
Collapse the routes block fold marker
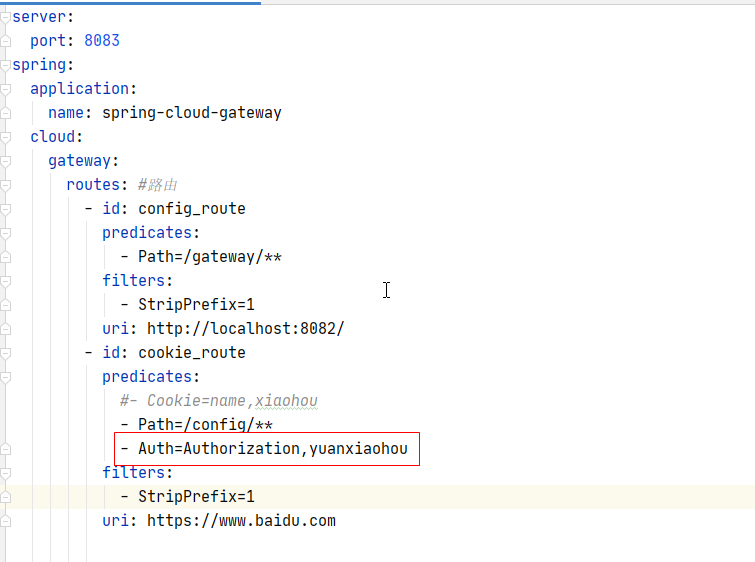pos(5,185)
